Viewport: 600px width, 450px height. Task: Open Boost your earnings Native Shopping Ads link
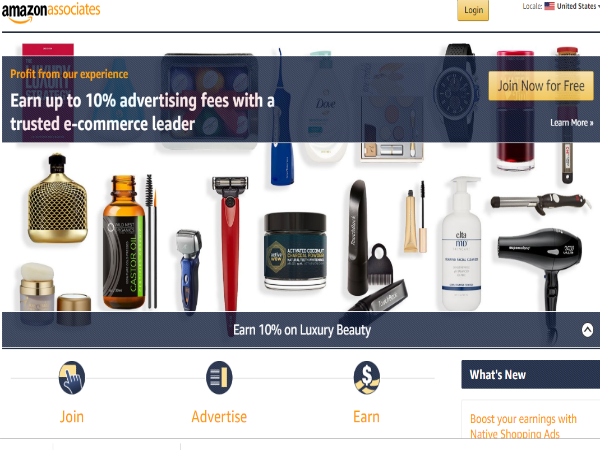[523, 426]
